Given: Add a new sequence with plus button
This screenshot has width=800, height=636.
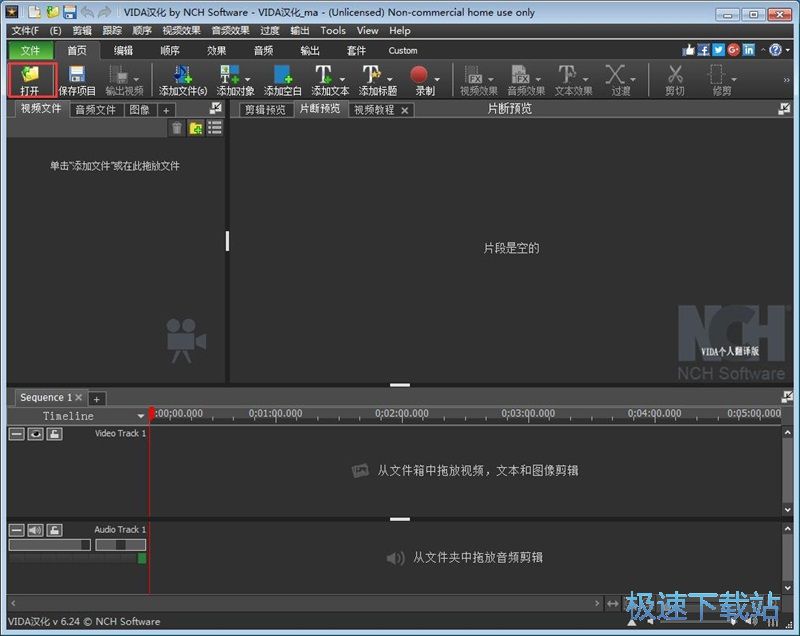Looking at the screenshot, I should pos(97,399).
